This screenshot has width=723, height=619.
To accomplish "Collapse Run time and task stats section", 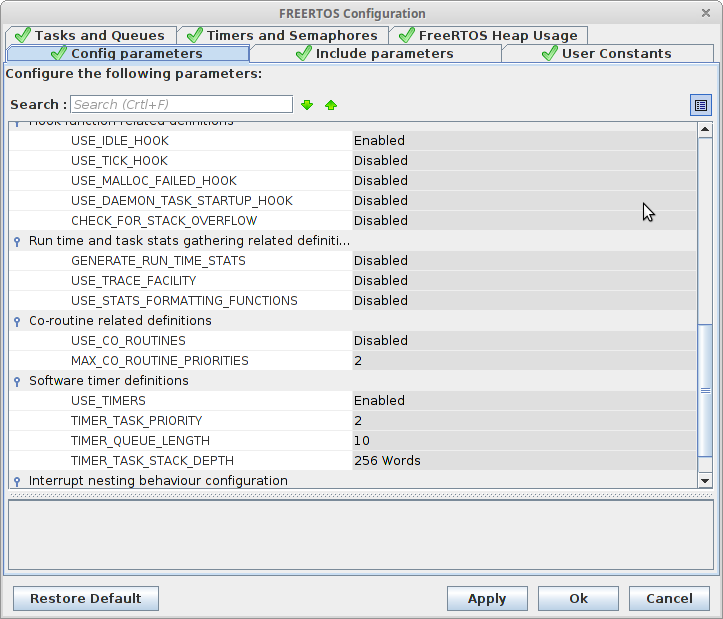I will (17, 241).
